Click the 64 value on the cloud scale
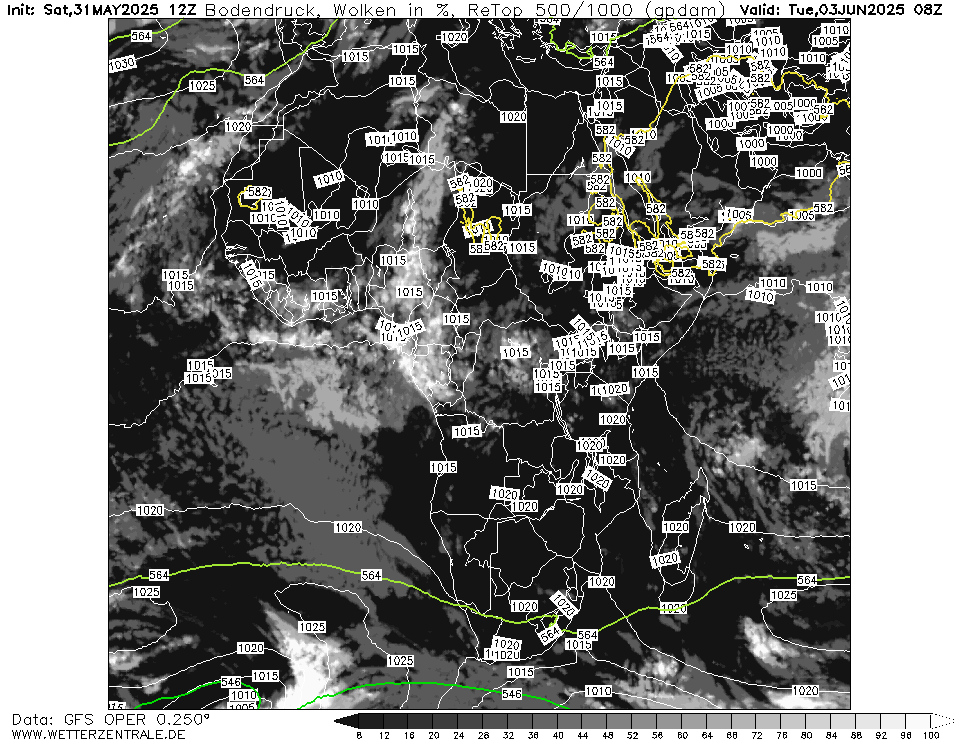The image size is (959, 741). (x=707, y=735)
